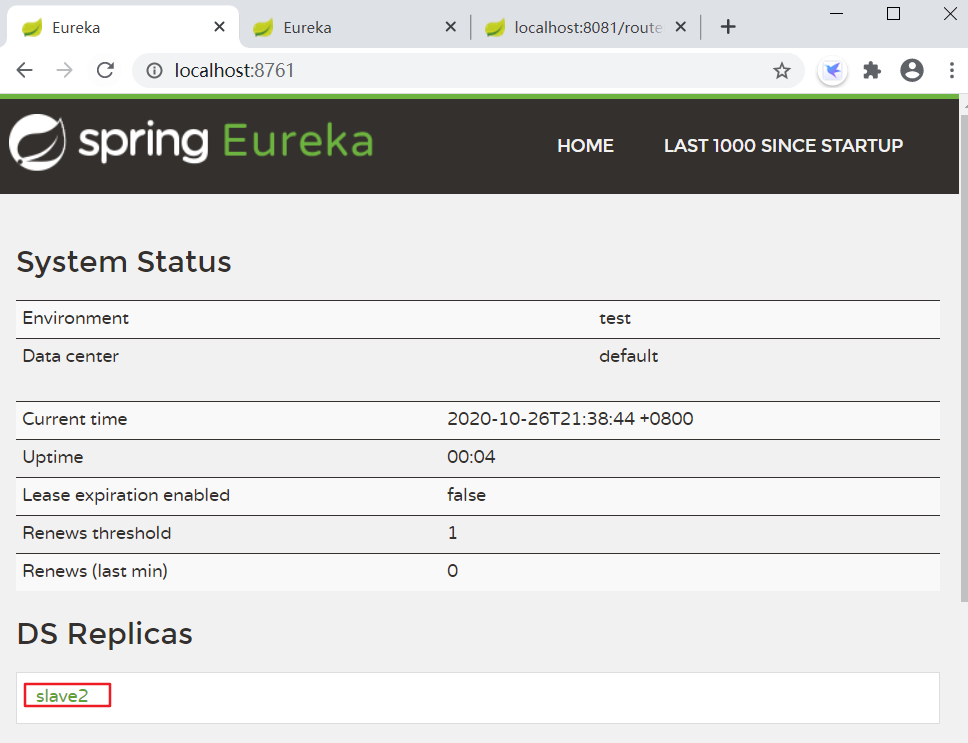
Task: Close the localhost:8081/route tab
Action: click(680, 27)
